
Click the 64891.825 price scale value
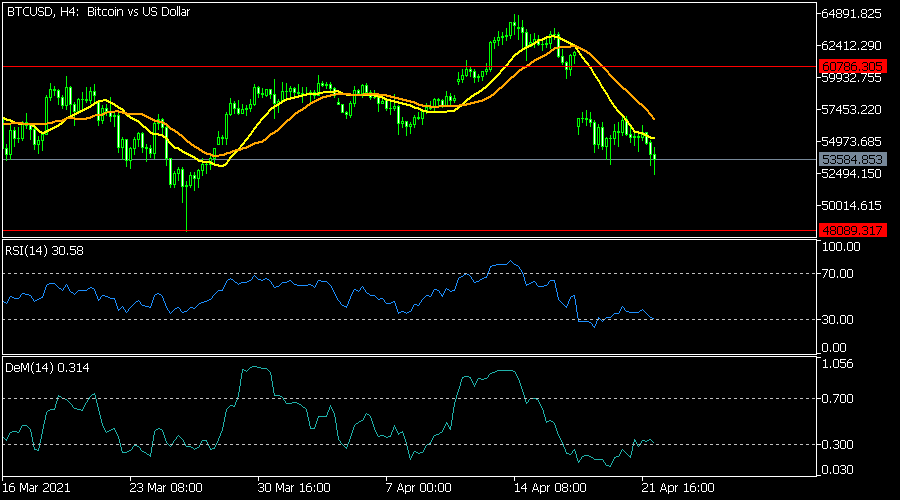[x=852, y=14]
